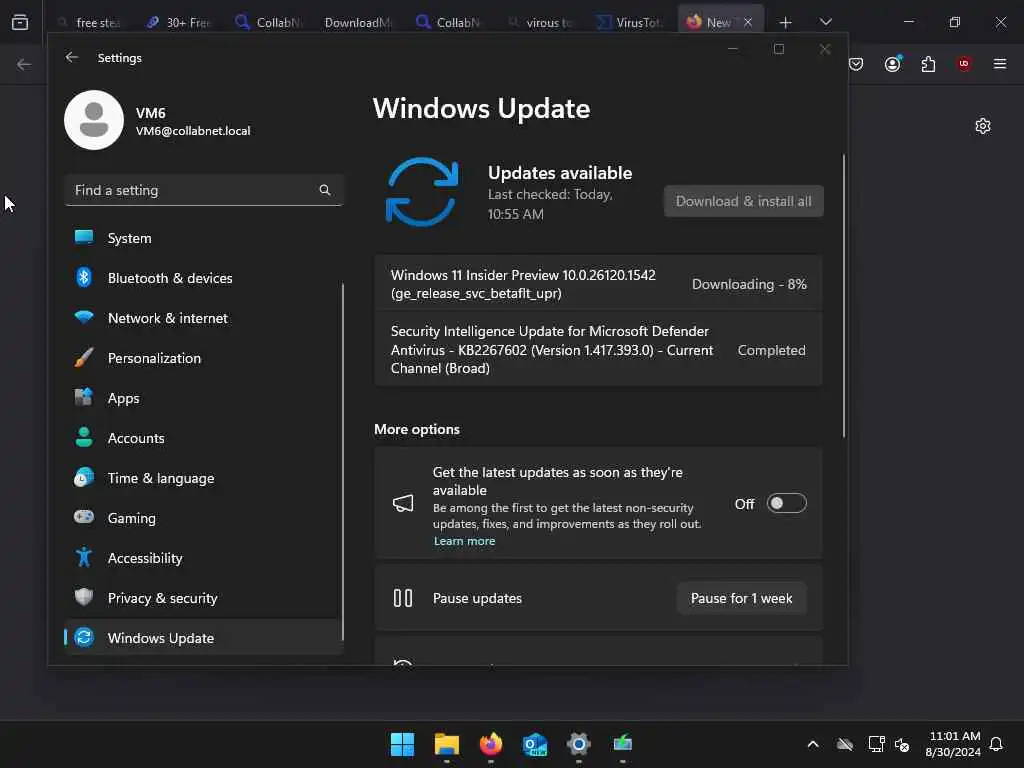Open a new Firefox tab

click(786, 23)
